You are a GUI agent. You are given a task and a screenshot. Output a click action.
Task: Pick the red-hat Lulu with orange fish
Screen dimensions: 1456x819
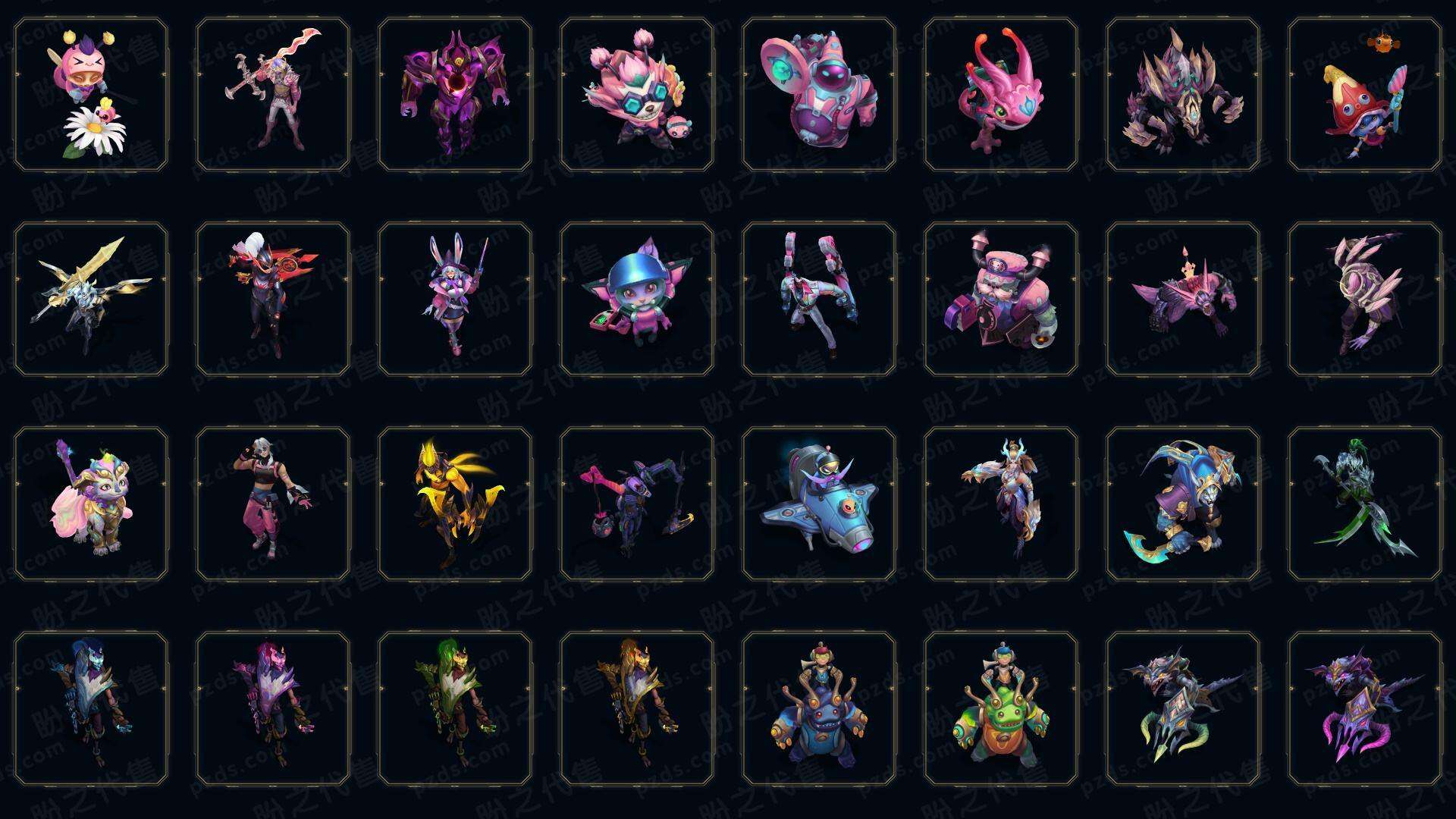(x=1365, y=95)
